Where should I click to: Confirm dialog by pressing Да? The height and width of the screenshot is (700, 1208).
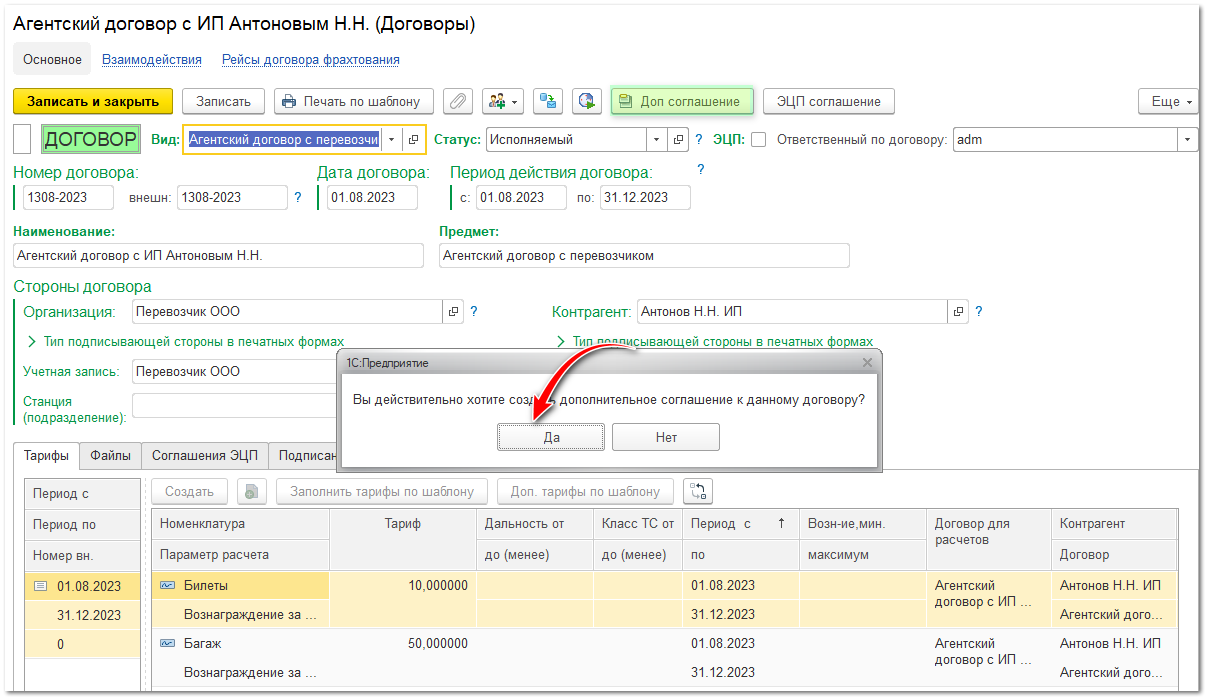[x=551, y=437]
